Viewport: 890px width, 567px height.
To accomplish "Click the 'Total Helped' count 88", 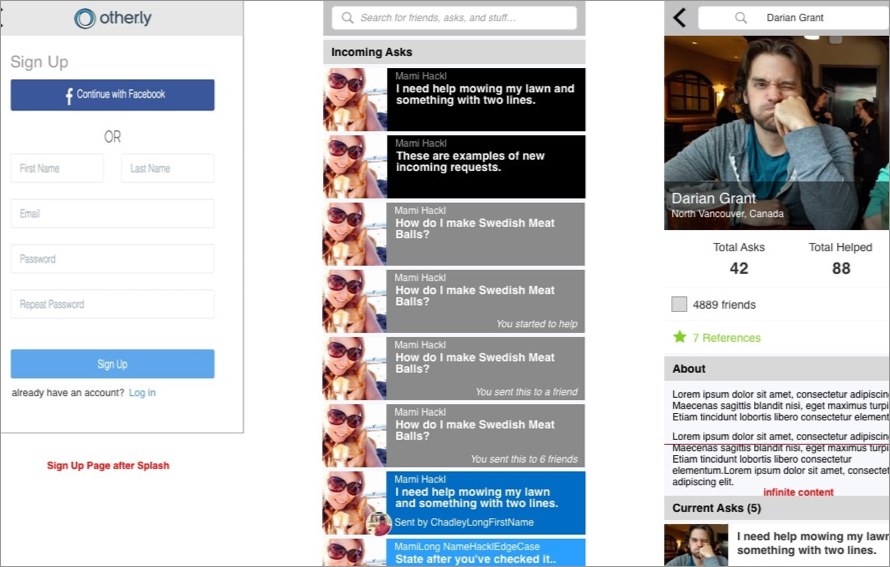I will point(841,268).
